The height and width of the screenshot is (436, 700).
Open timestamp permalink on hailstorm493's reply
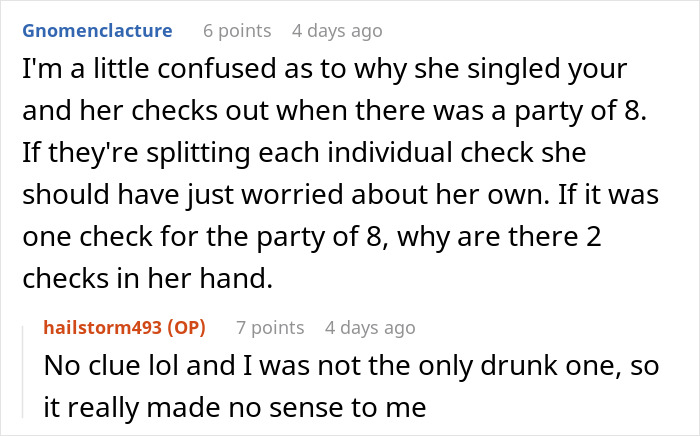[x=370, y=327]
